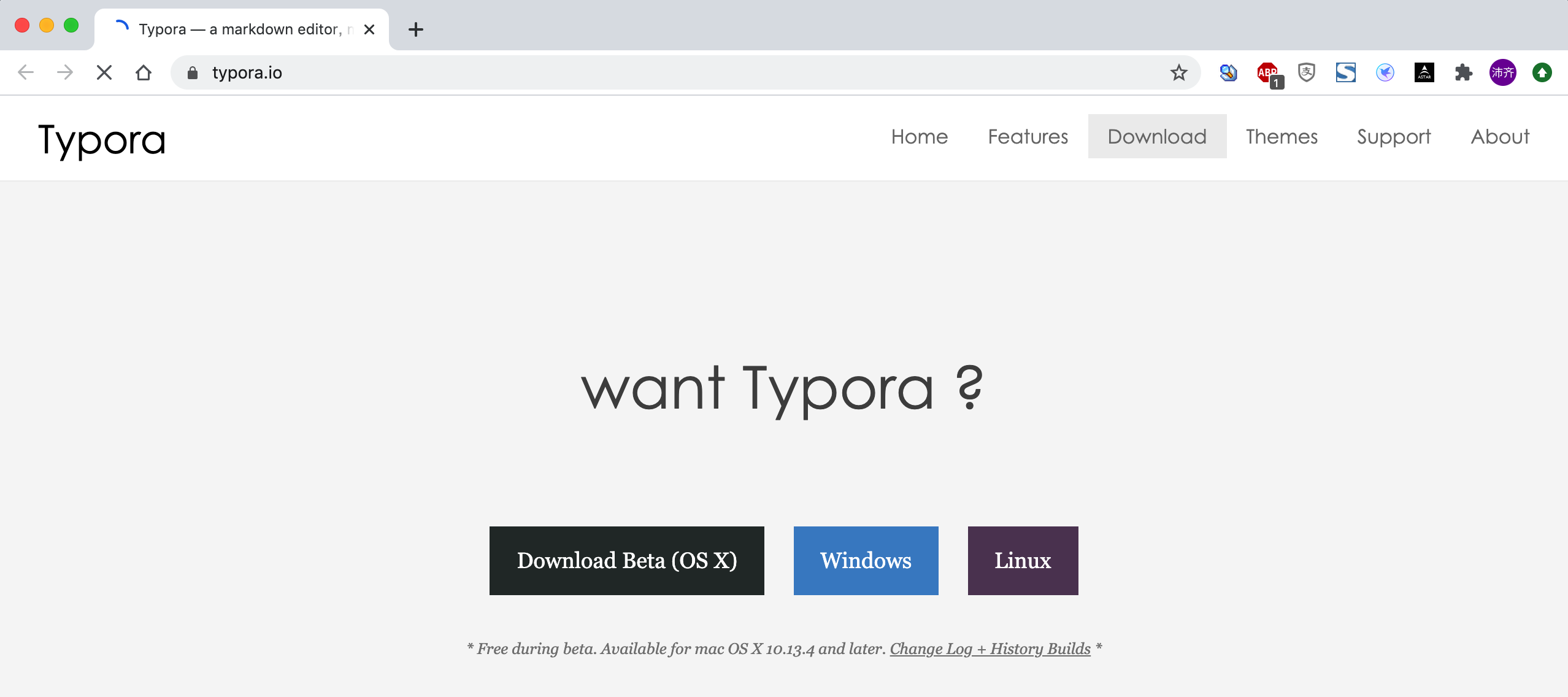
Task: Open the black ASTAR extension icon
Action: (1424, 72)
